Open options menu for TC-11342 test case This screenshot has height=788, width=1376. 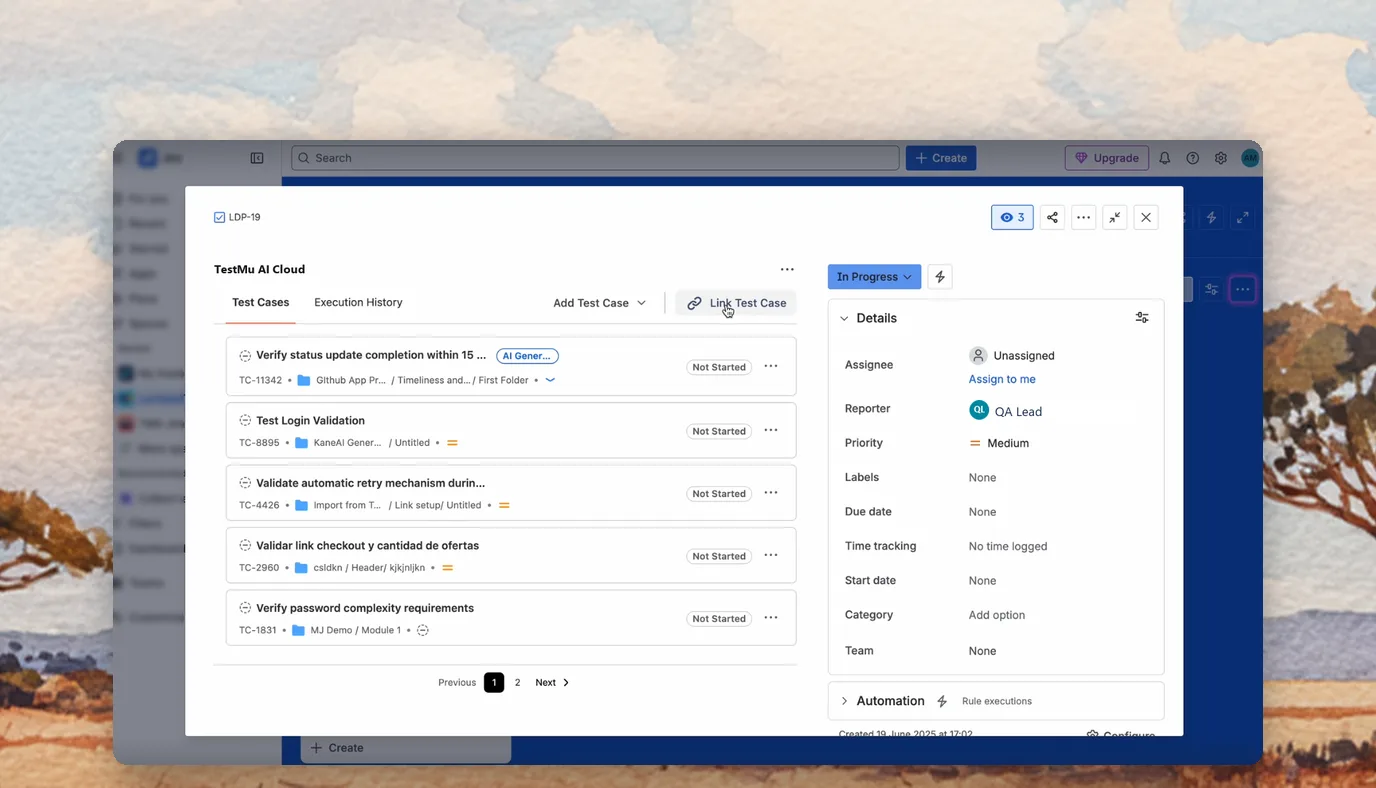pos(771,366)
